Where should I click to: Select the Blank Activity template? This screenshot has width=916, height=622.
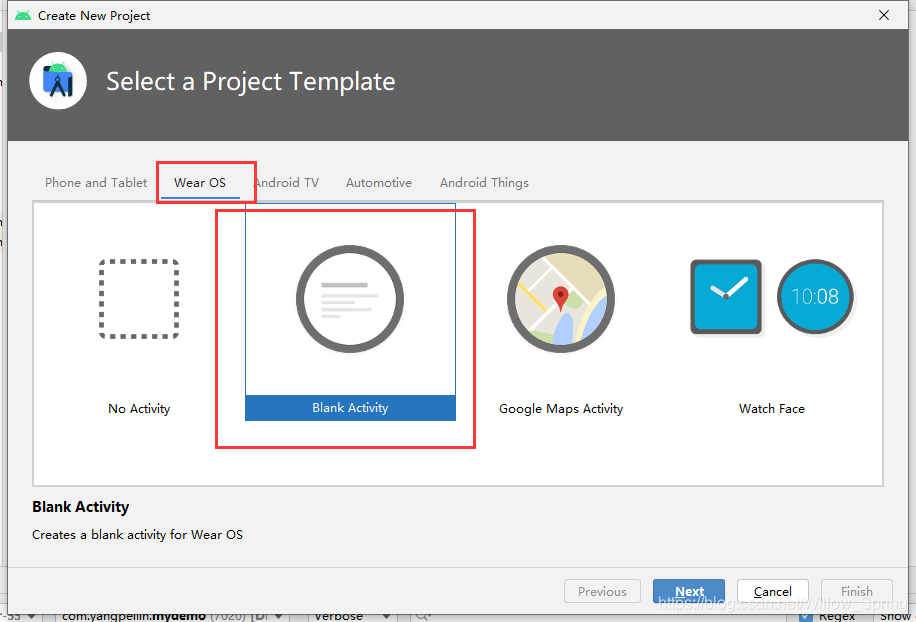coord(350,312)
